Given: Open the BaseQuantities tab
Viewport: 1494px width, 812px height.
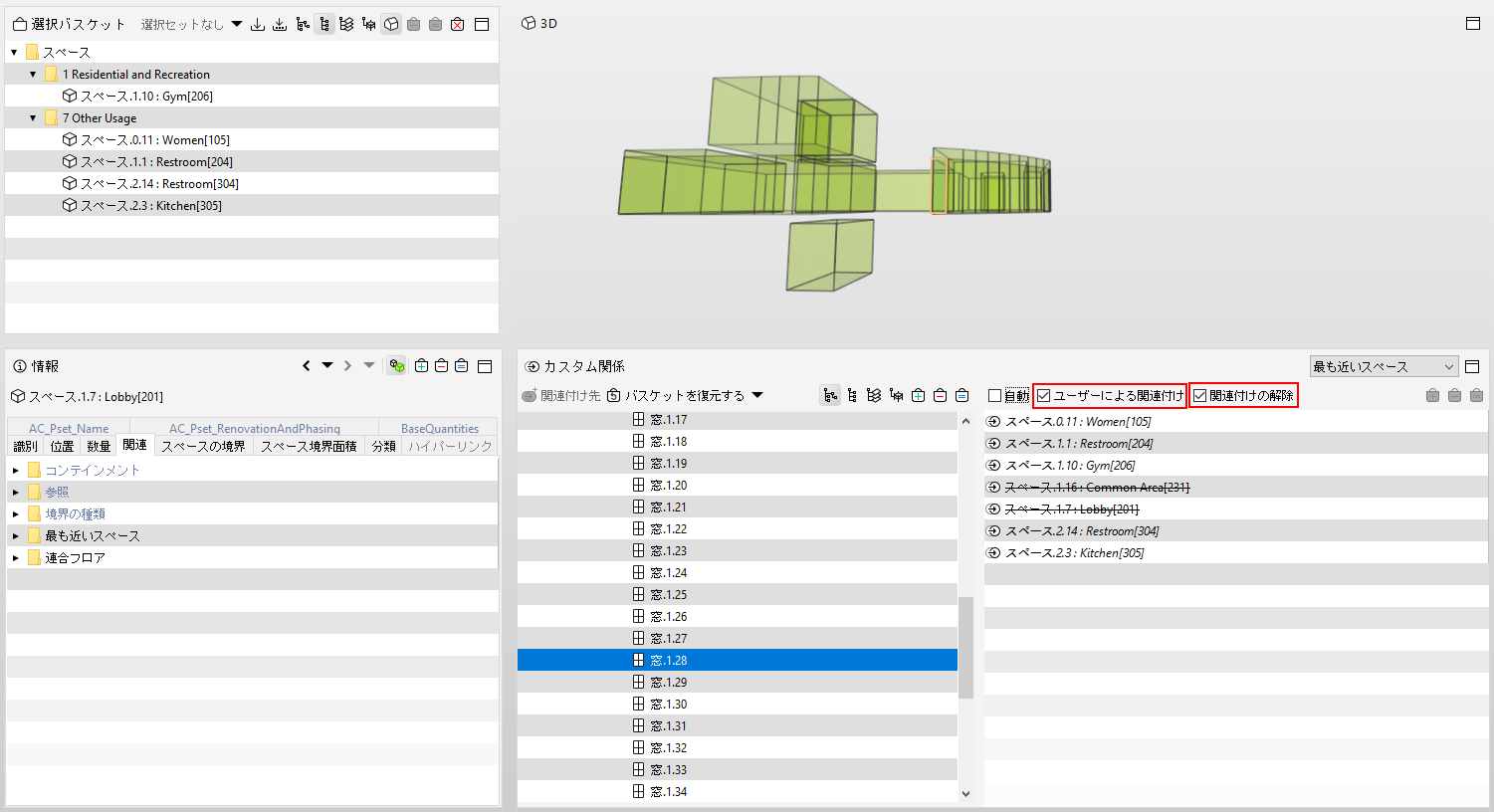Looking at the screenshot, I should click(x=440, y=429).
